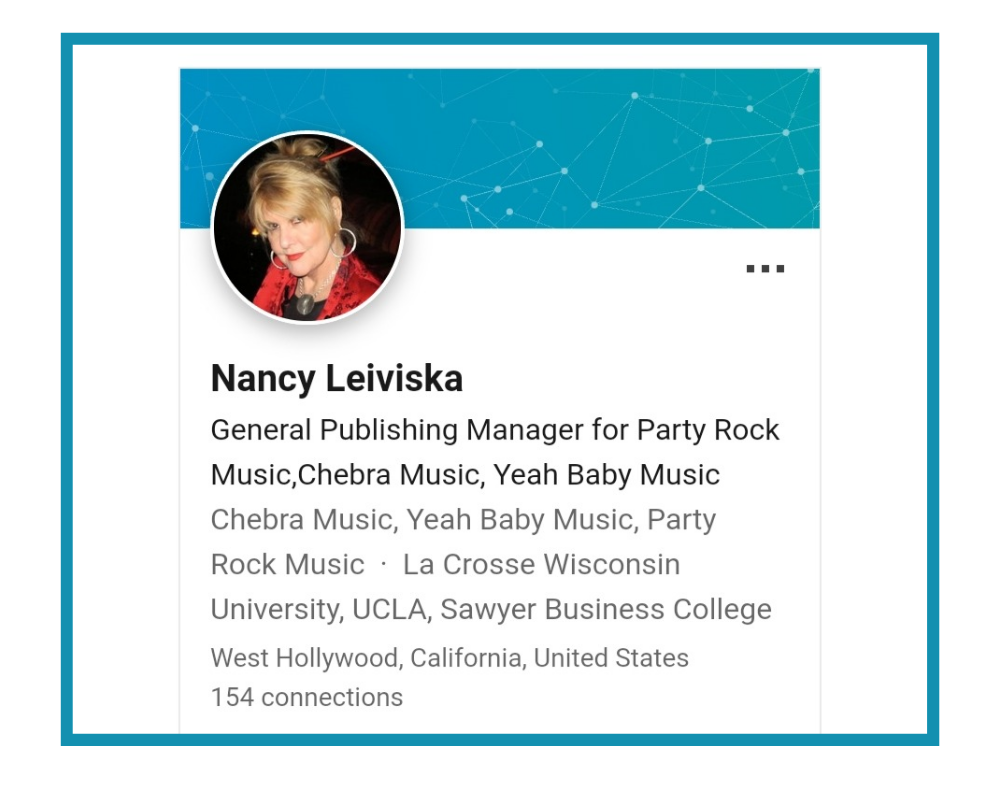Select the General Publishing Manager headline text
This screenshot has height=800, width=1000.
tap(495, 452)
